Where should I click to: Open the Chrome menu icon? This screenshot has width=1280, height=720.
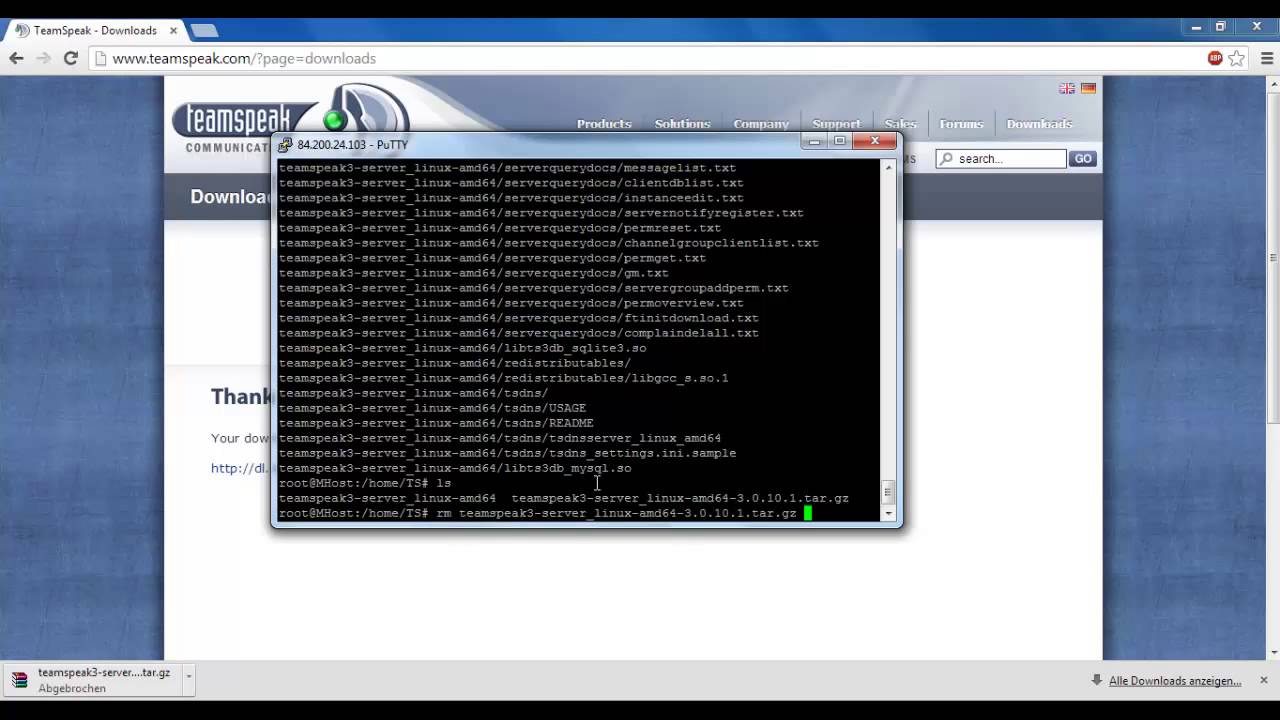pos(1267,58)
